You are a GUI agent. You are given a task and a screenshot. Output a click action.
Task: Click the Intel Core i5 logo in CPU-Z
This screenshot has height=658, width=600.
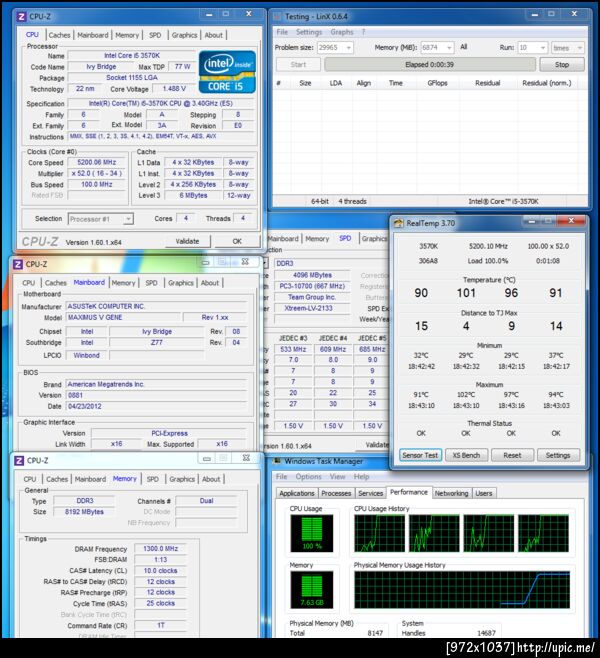click(227, 72)
